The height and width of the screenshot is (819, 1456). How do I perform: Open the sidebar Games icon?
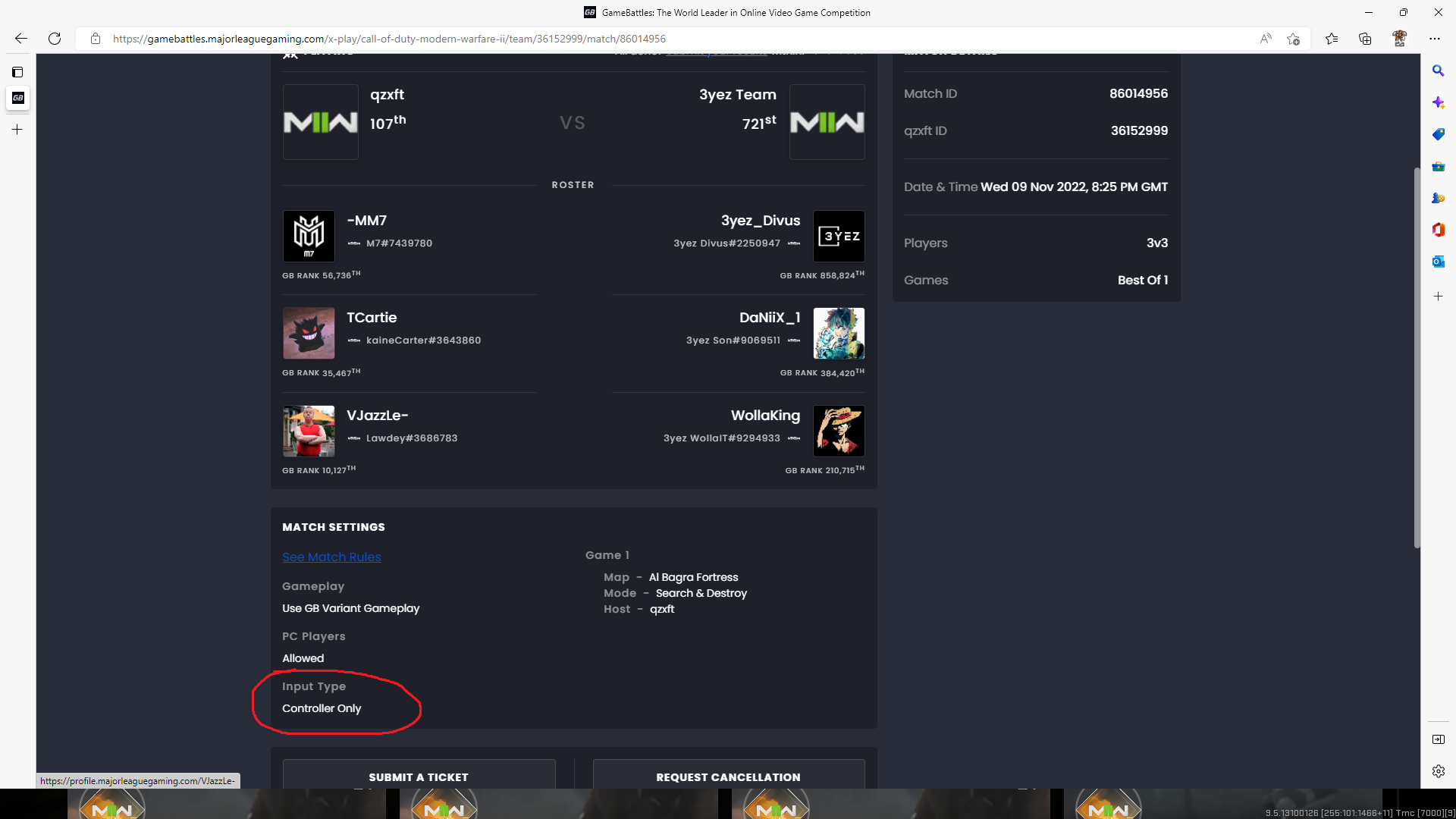[1438, 198]
